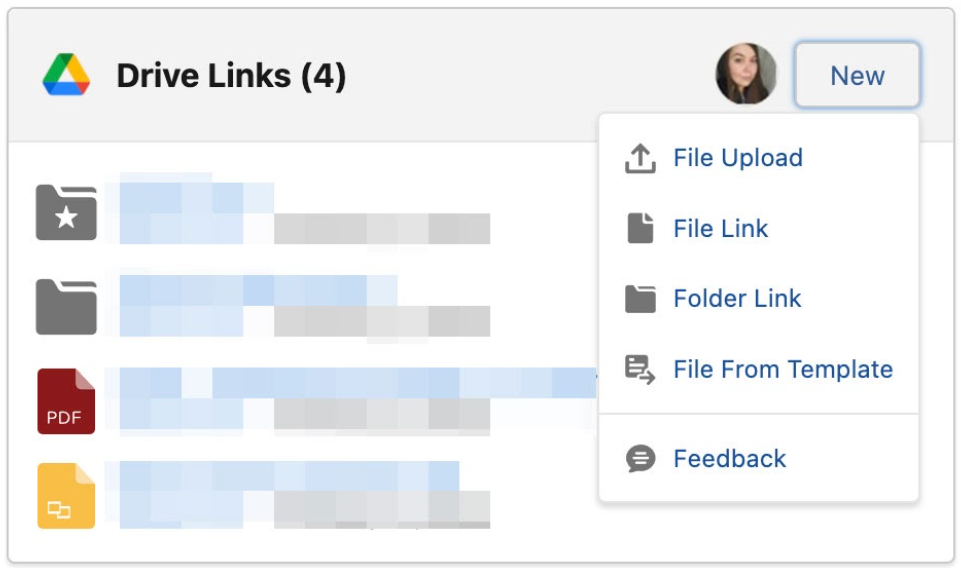The image size is (961, 568).
Task: Click the red PDF file icon
Action: [66, 401]
